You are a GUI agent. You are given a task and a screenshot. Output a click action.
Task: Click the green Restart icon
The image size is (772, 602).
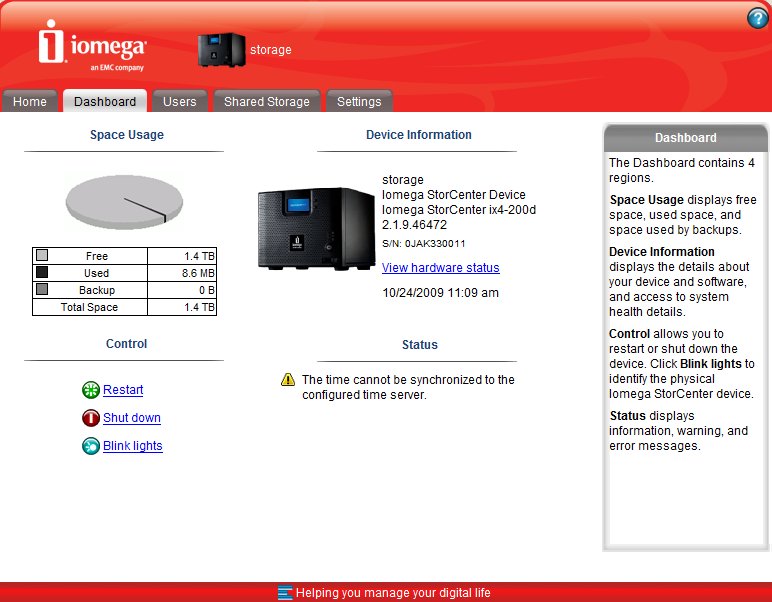(x=91, y=390)
